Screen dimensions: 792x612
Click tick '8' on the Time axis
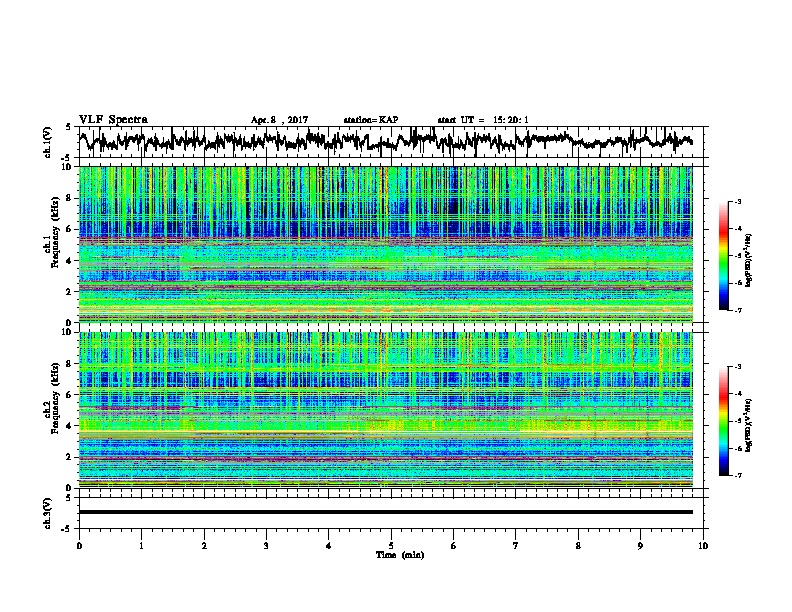click(578, 546)
